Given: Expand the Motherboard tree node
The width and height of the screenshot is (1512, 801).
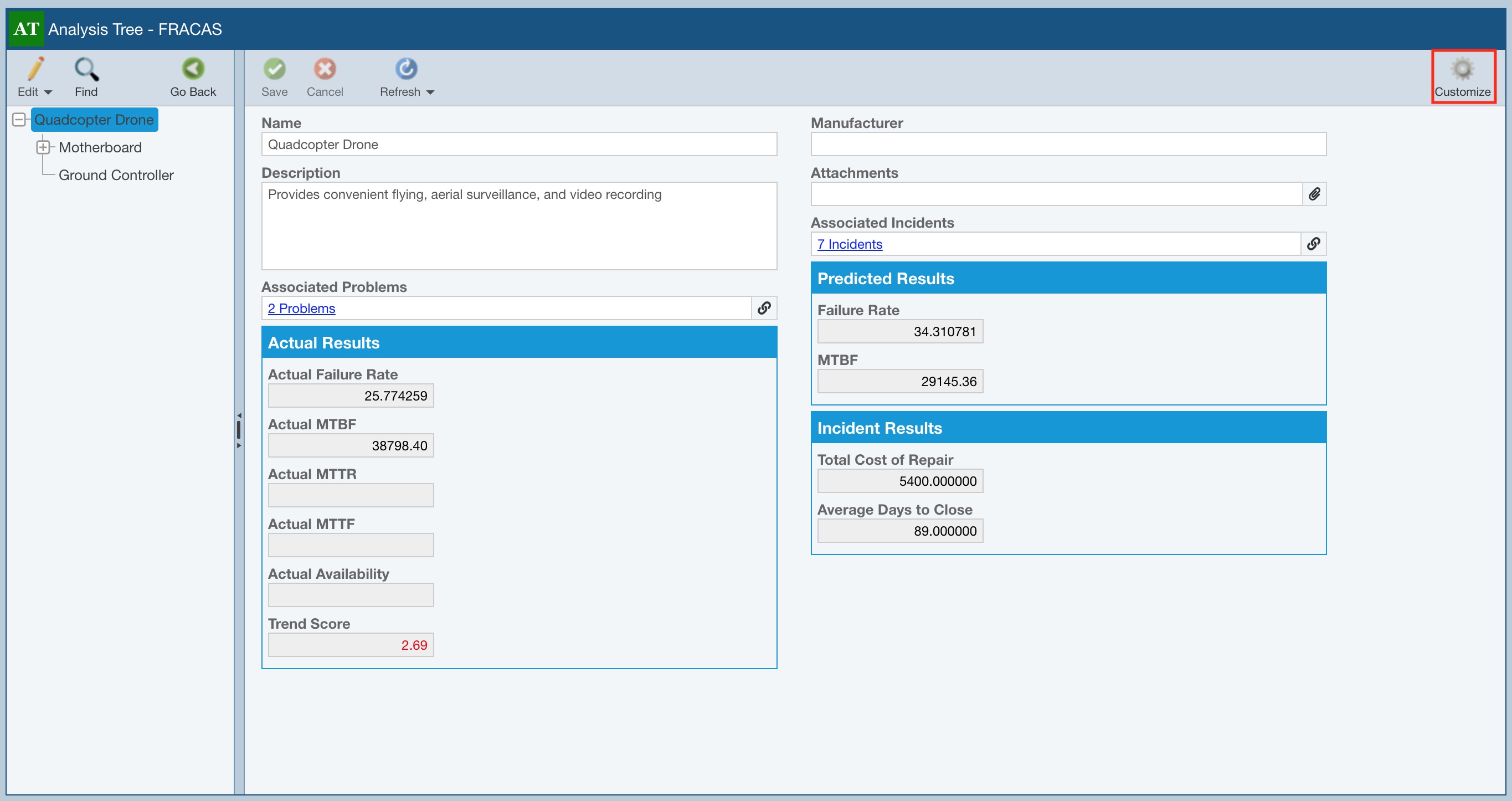Looking at the screenshot, I should [43, 147].
